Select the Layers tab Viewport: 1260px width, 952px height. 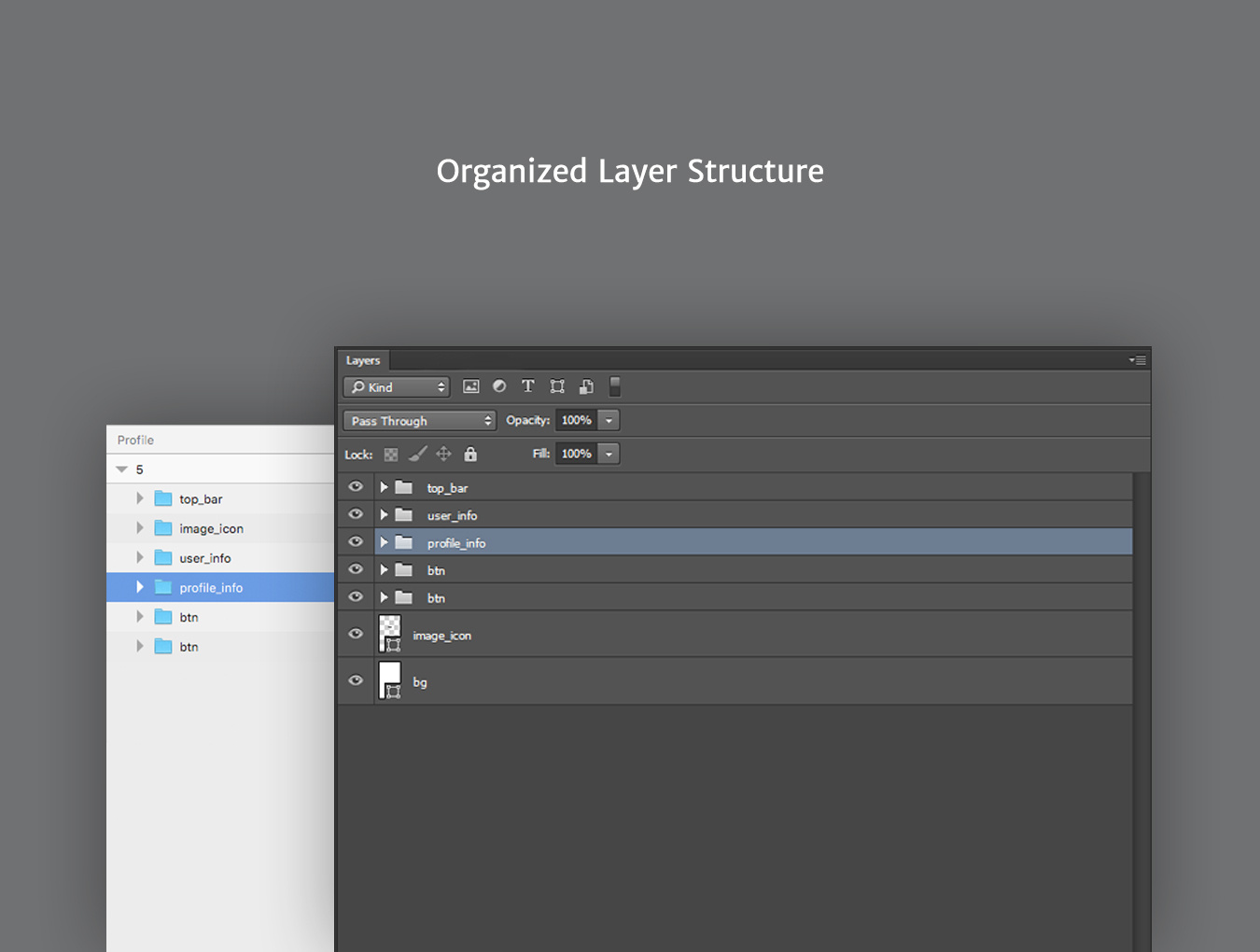coord(363,360)
